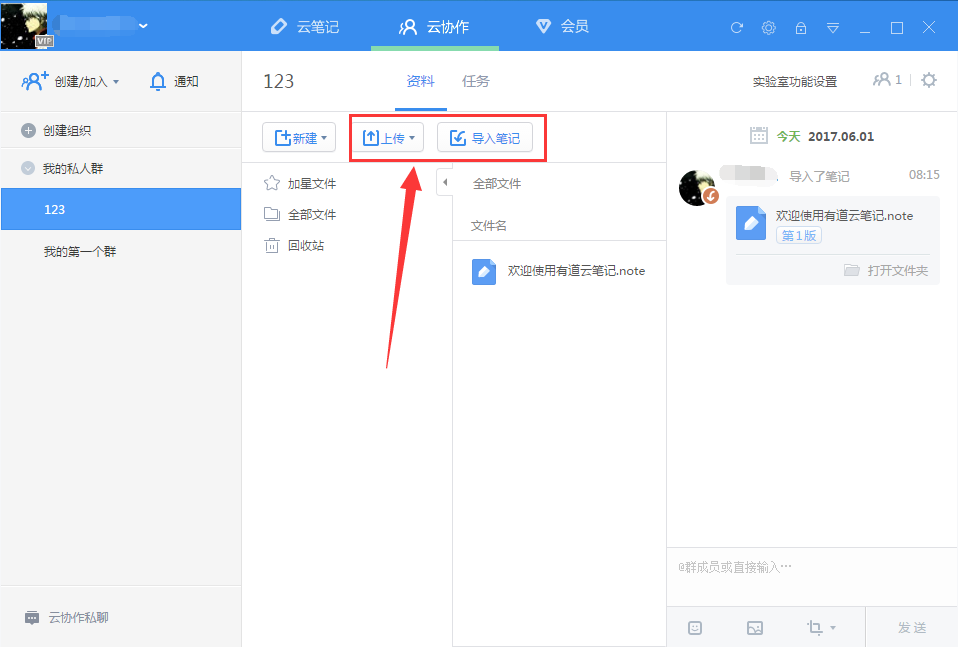Switch to the 任务 tab
This screenshot has height=647, width=958.
(476, 81)
